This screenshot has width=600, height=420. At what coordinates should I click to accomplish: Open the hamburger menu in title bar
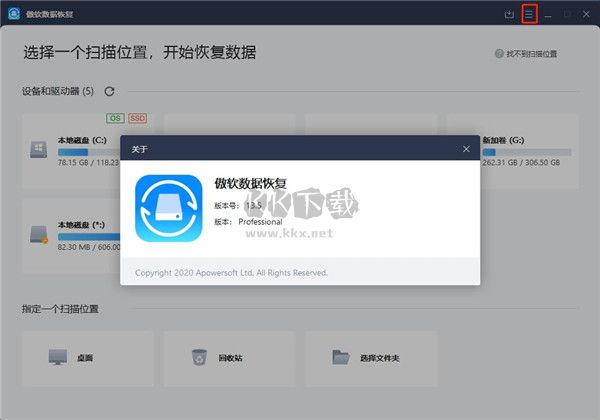coord(530,14)
